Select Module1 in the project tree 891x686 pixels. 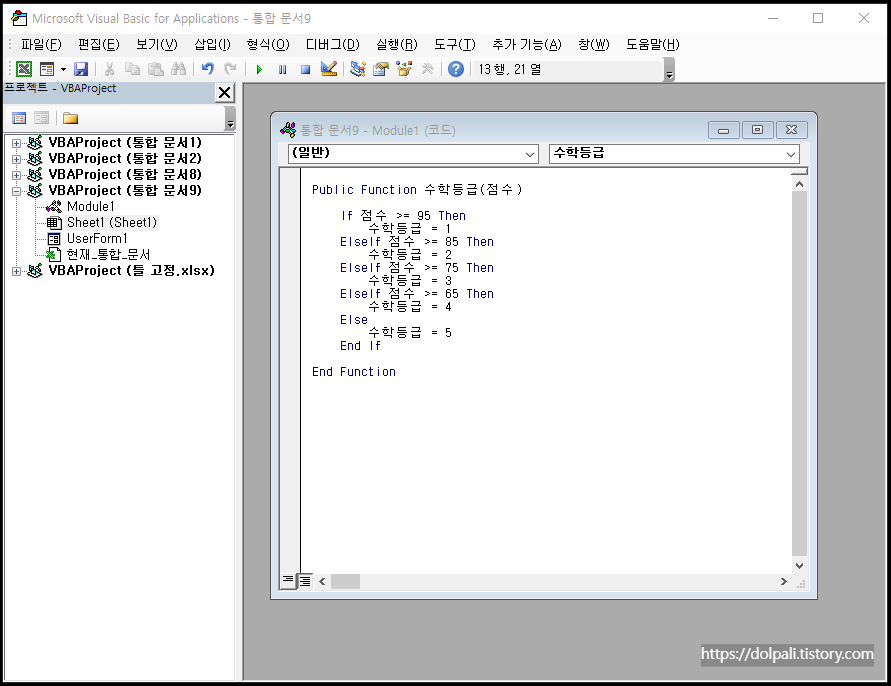(x=90, y=206)
